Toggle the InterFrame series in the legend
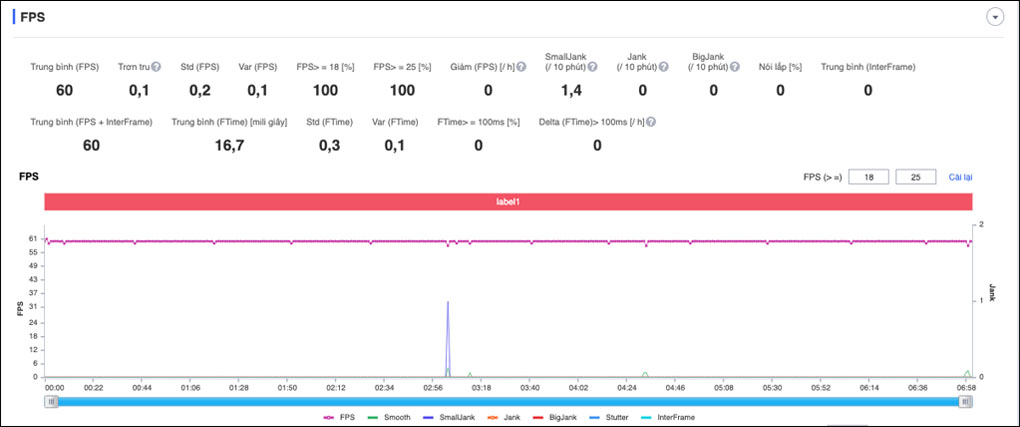 point(667,417)
